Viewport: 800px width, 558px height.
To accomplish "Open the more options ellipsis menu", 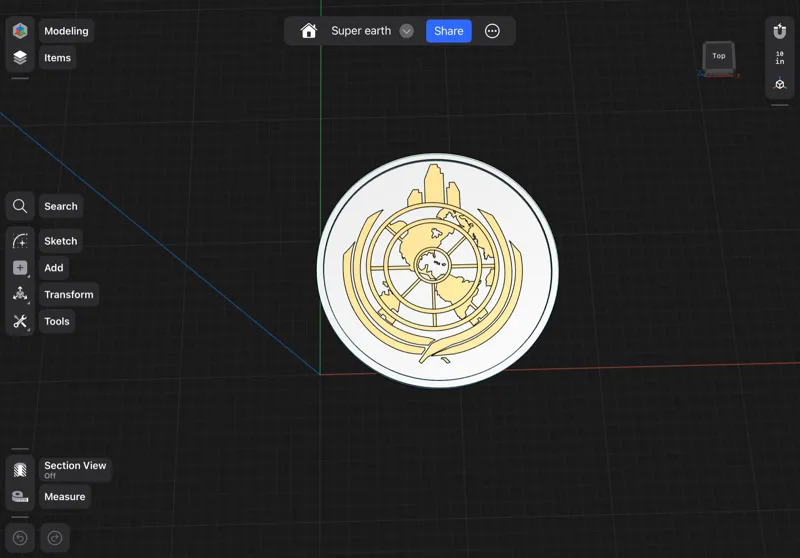I will coord(492,31).
